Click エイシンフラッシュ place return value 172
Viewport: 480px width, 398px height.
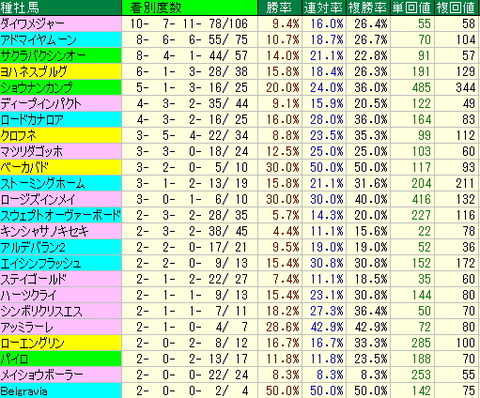pos(465,264)
